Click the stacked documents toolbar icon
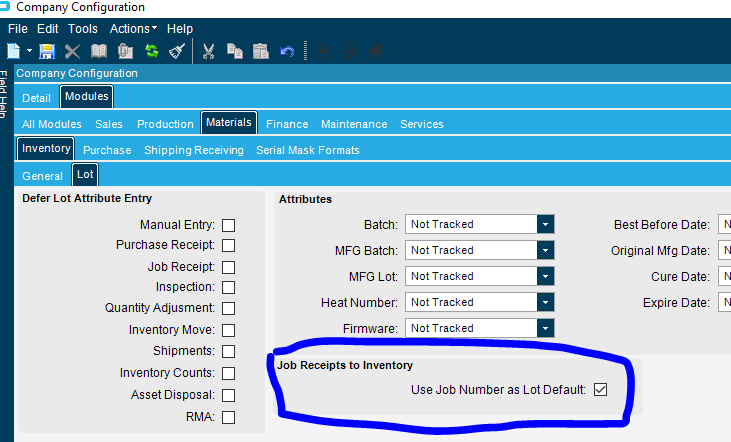Image resolution: width=731 pixels, height=442 pixels. [x=125, y=51]
